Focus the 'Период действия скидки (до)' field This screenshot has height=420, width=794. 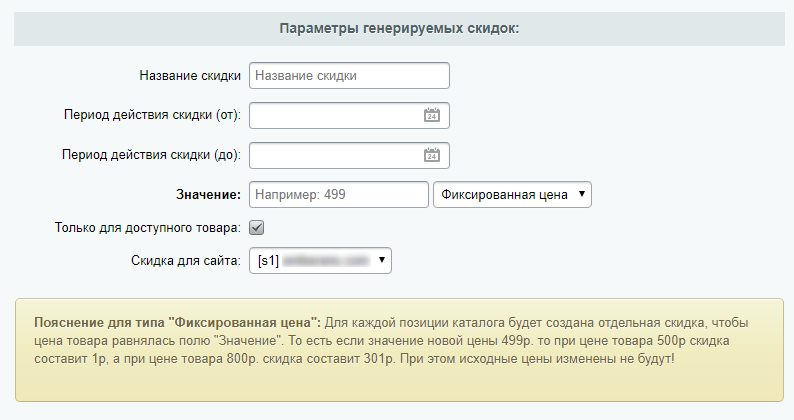coord(335,155)
